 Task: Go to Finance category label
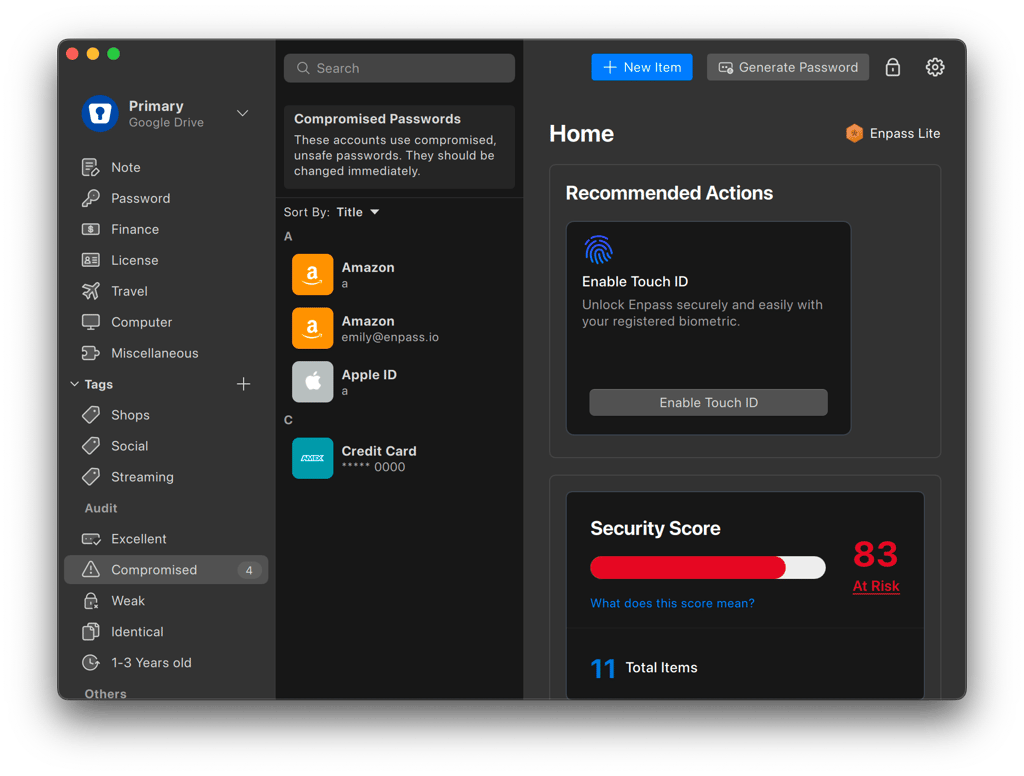135,229
